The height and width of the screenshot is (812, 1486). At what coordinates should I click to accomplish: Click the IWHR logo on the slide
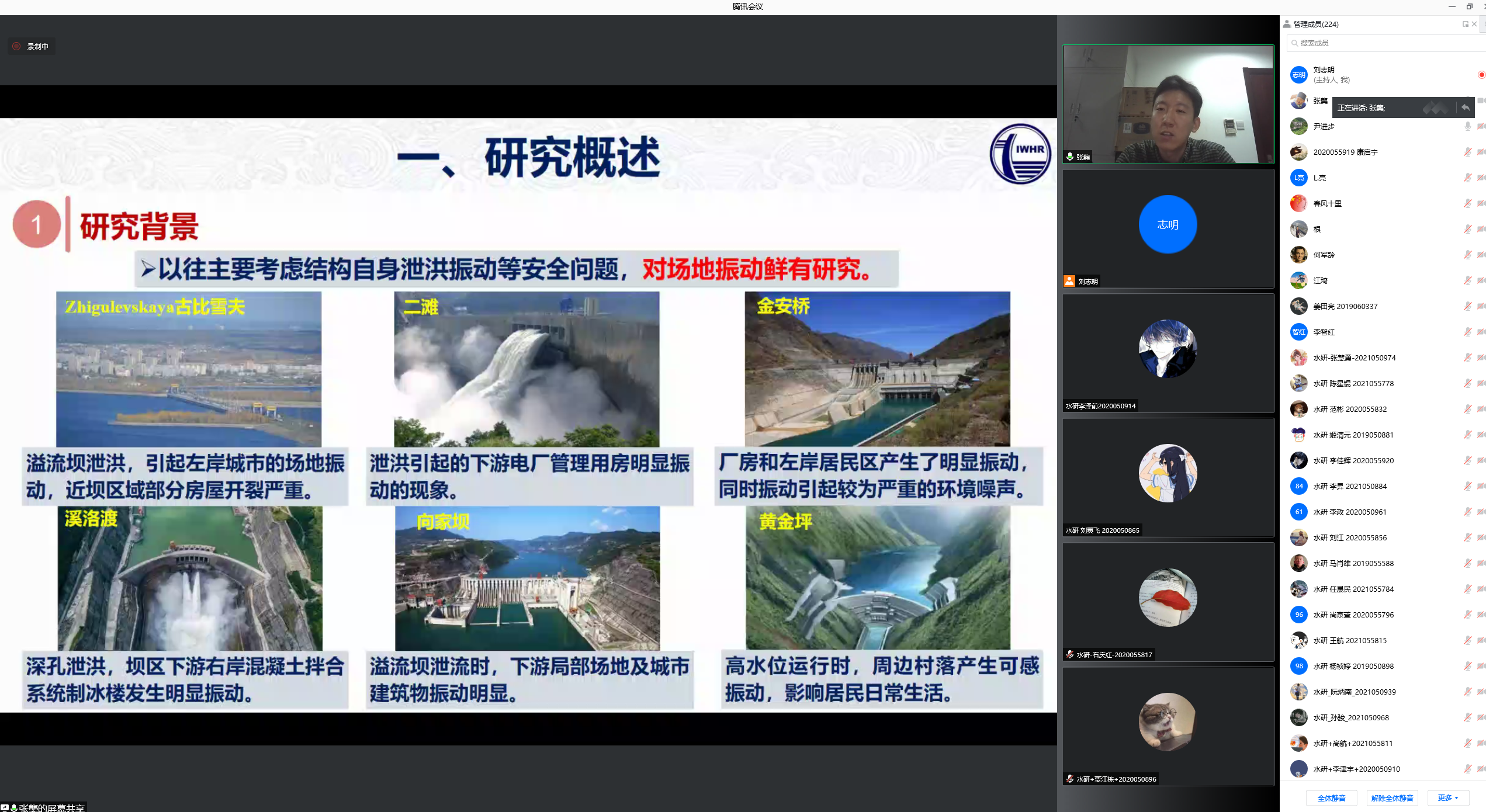[1020, 154]
